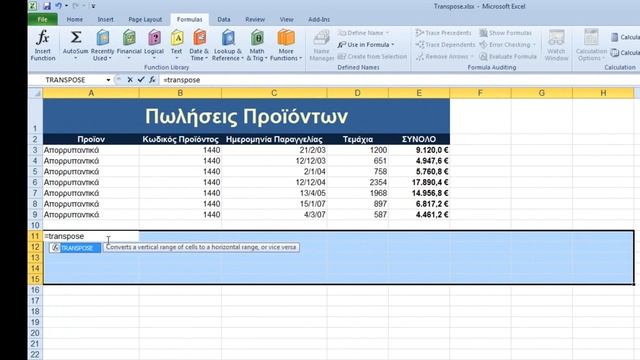Confirm formula entry with checkmark icon

coord(141,80)
